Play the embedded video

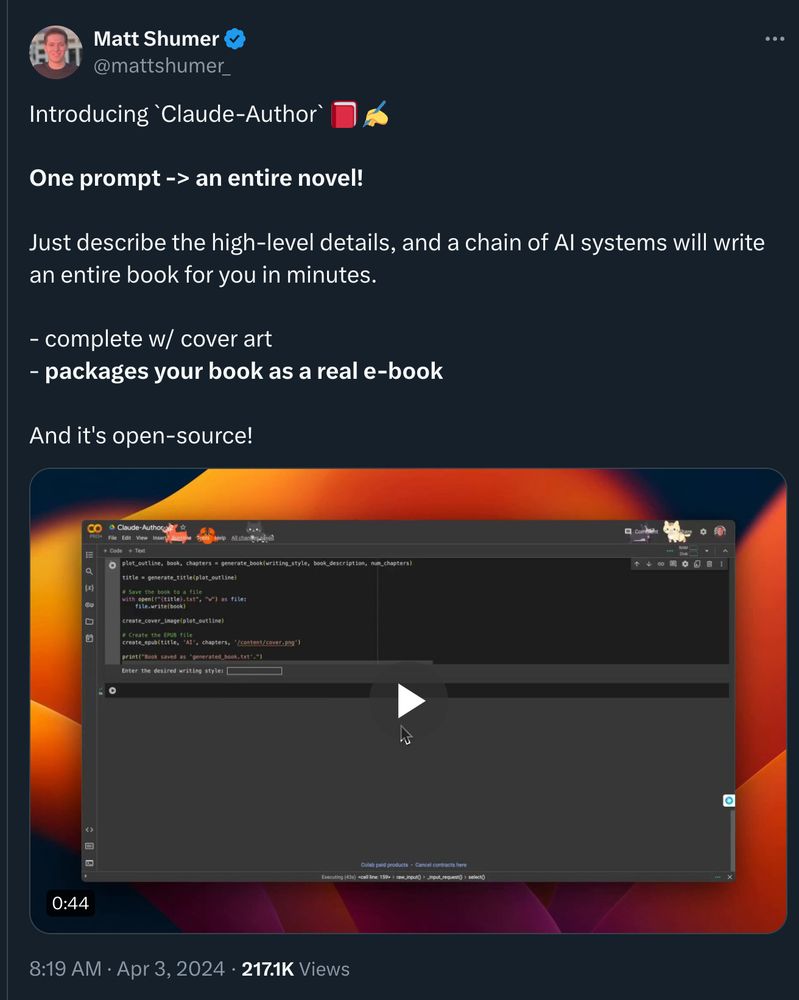click(x=409, y=701)
